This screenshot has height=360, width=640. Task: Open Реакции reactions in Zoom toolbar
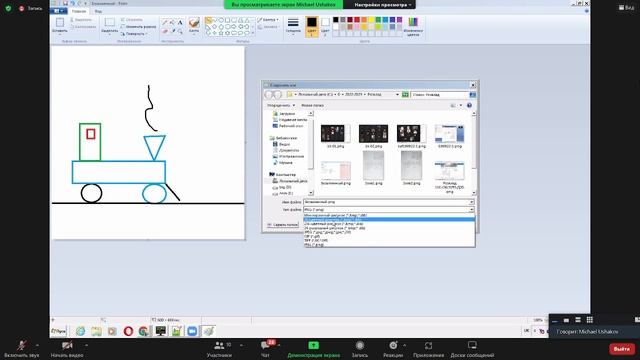click(x=393, y=349)
